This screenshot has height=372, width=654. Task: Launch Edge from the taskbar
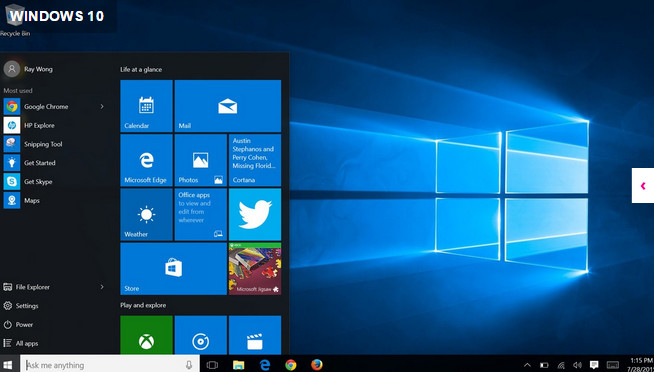264,365
